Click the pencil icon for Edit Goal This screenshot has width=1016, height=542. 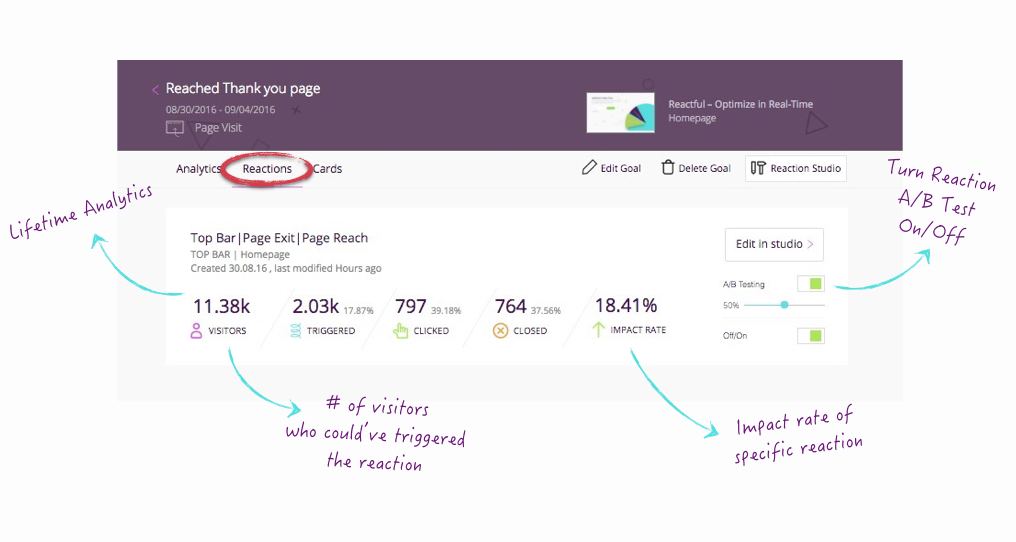(x=589, y=168)
